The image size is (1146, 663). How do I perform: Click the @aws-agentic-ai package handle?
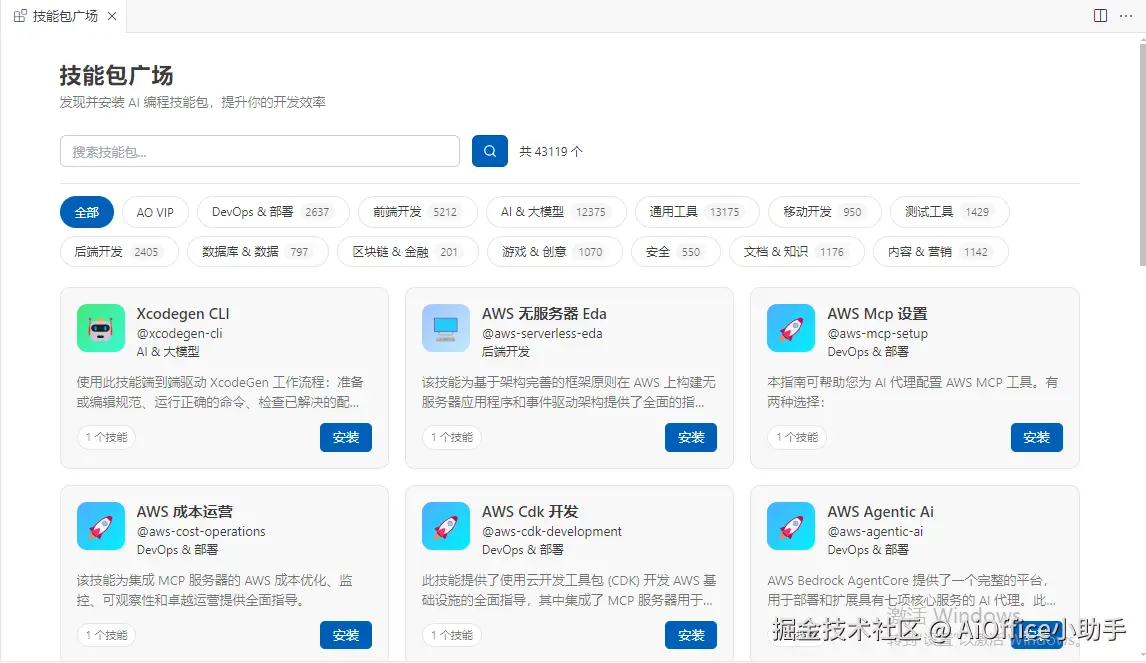pyautogui.click(x=875, y=531)
